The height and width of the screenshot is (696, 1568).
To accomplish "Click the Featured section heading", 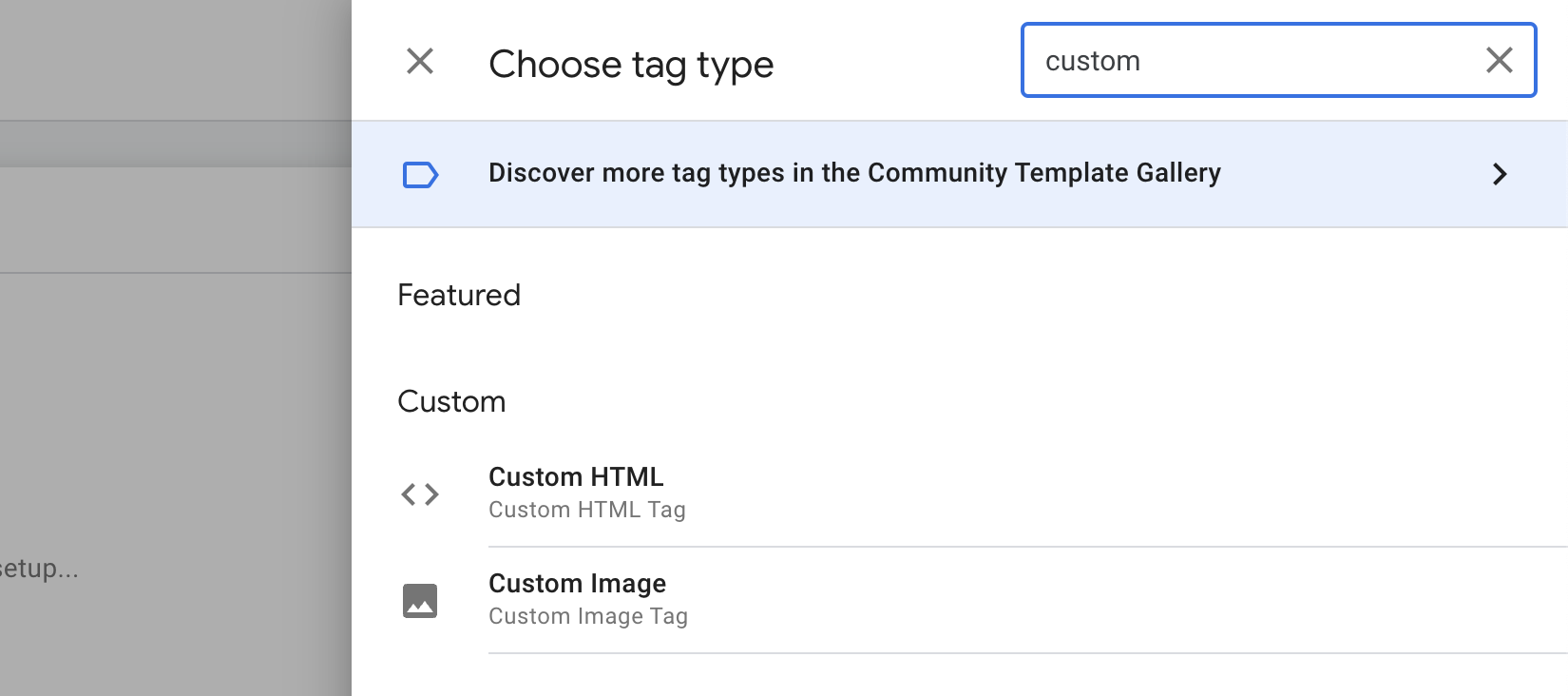I will (459, 296).
